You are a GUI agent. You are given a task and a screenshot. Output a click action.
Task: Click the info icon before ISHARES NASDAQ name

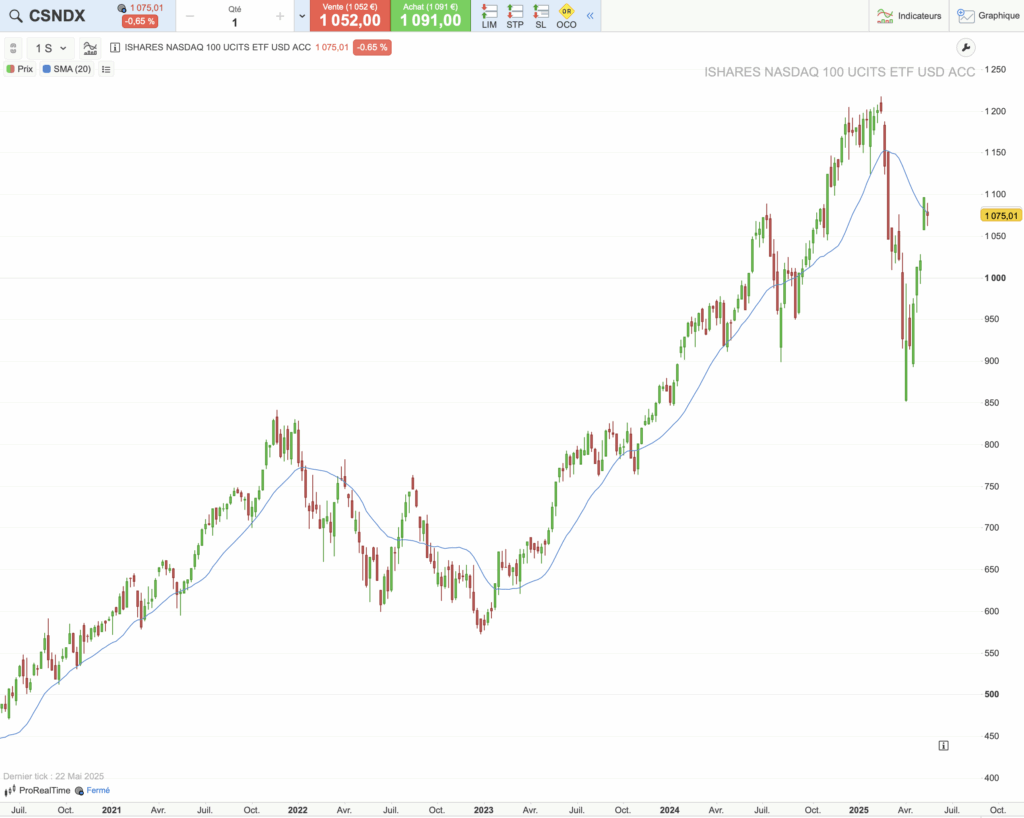point(115,48)
